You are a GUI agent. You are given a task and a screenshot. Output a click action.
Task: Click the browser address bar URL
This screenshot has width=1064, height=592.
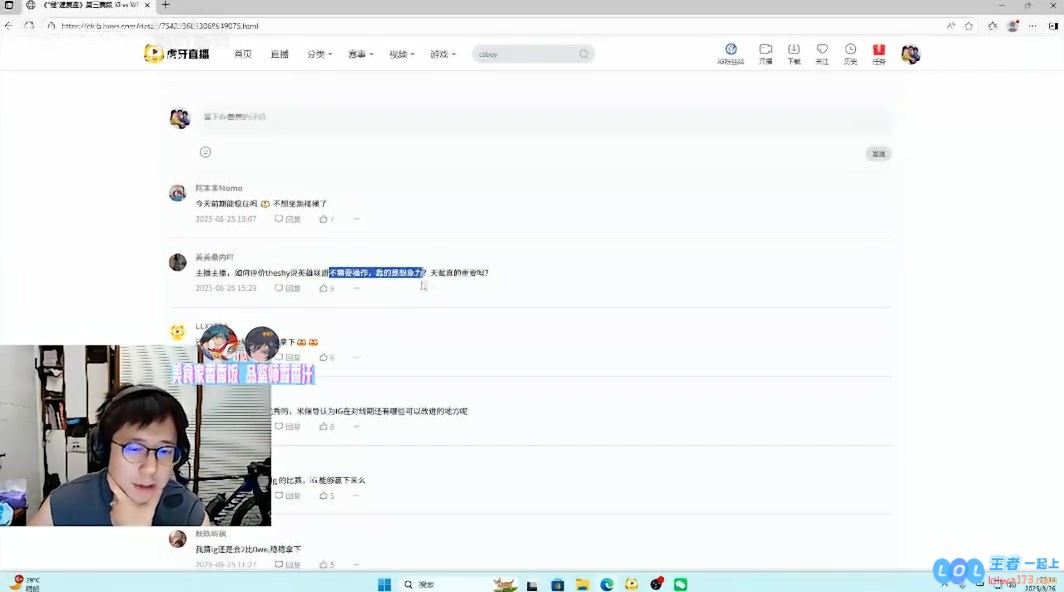click(159, 26)
